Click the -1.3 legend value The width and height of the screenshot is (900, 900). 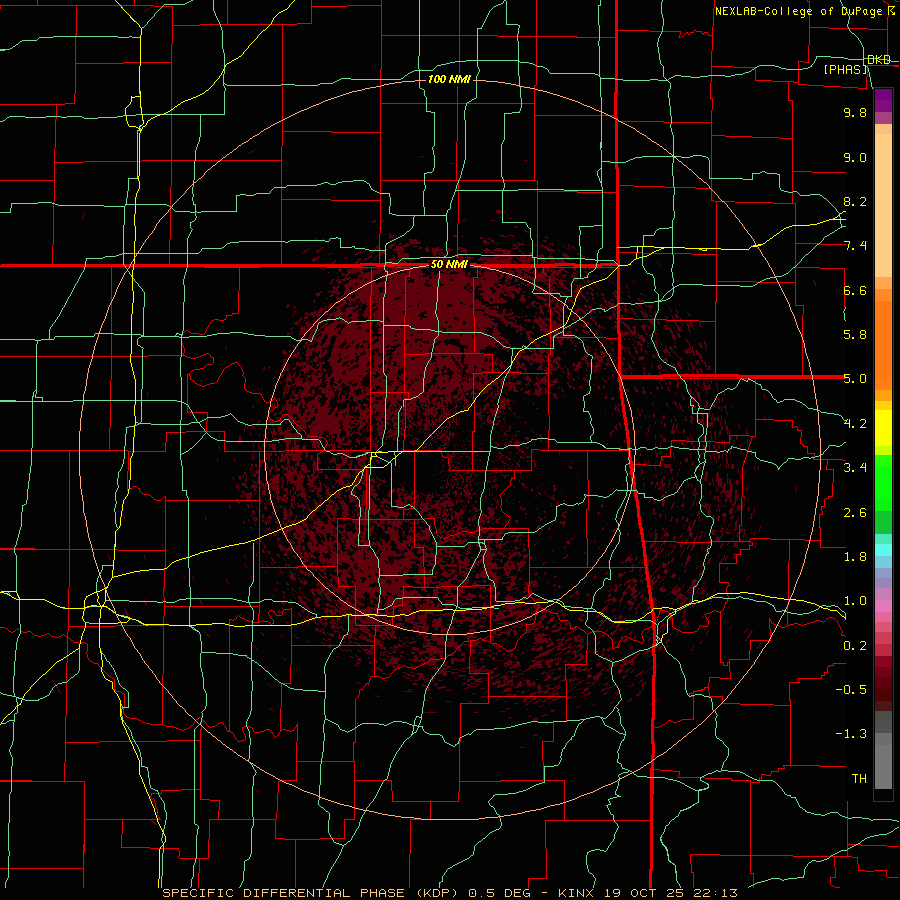(x=851, y=734)
